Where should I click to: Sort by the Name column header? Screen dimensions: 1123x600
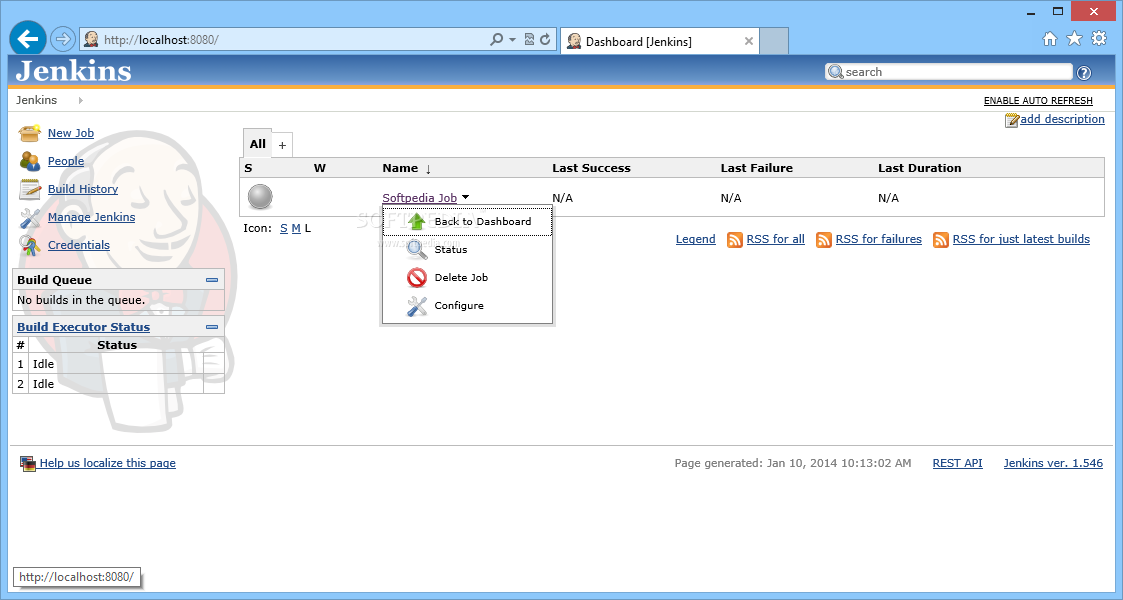(407, 168)
